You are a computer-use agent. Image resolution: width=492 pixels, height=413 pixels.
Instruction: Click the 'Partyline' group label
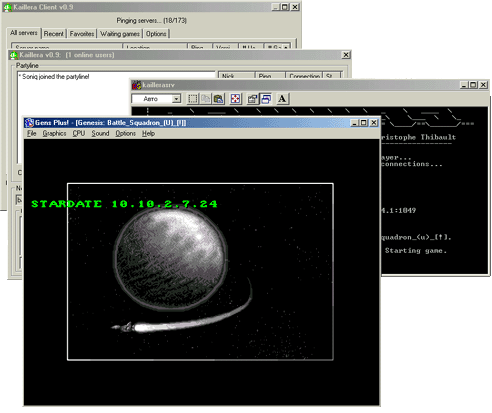tap(27, 66)
